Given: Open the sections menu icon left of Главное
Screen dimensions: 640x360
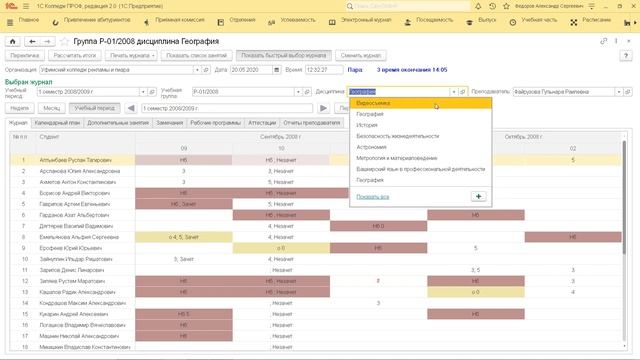Looking at the screenshot, I should pos(10,22).
